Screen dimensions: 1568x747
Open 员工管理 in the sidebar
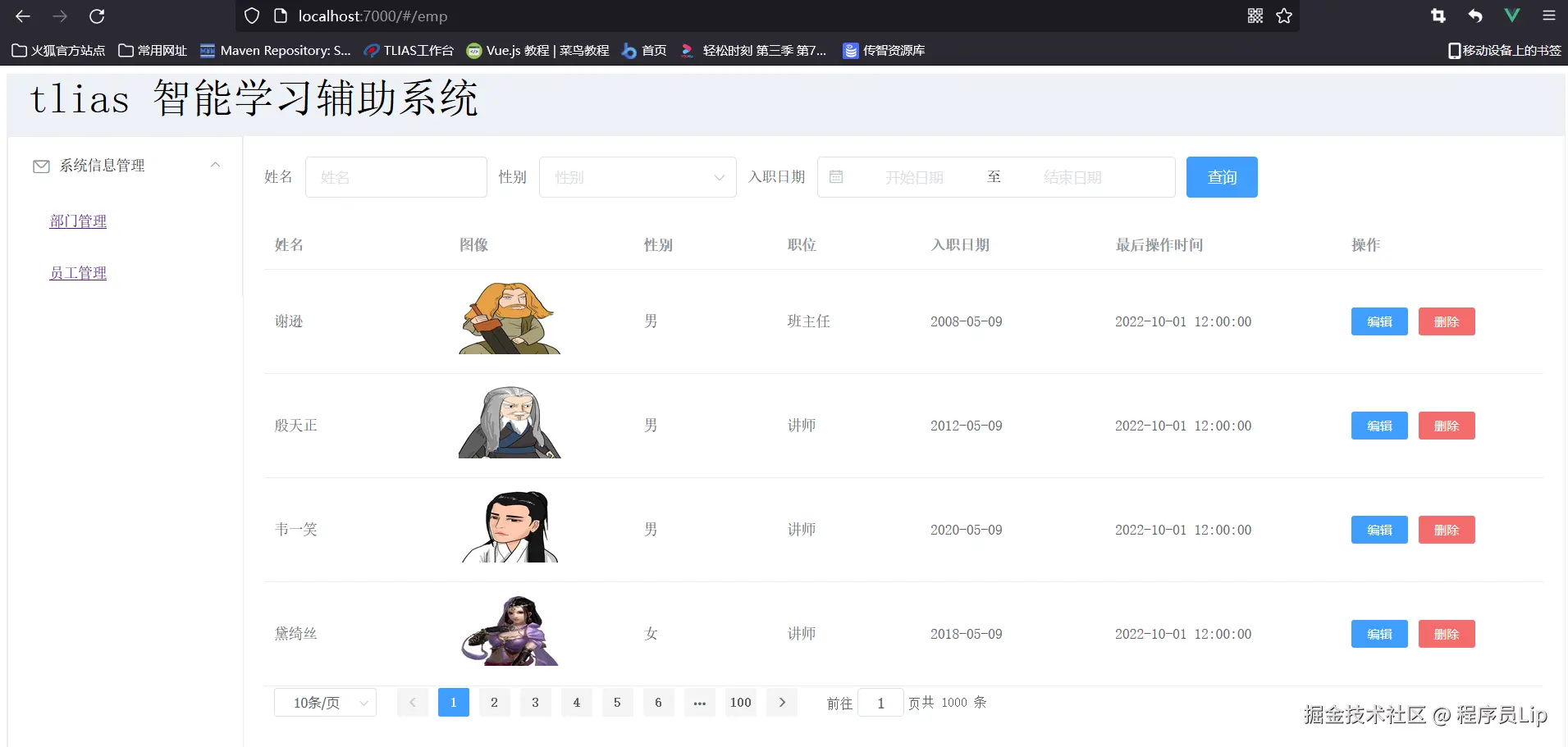click(x=78, y=273)
